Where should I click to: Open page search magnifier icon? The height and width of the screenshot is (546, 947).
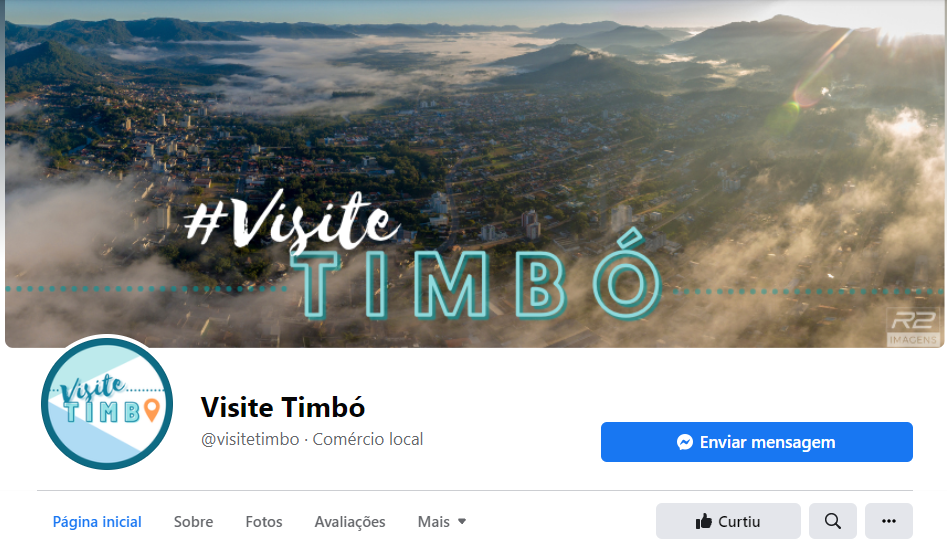pos(833,521)
